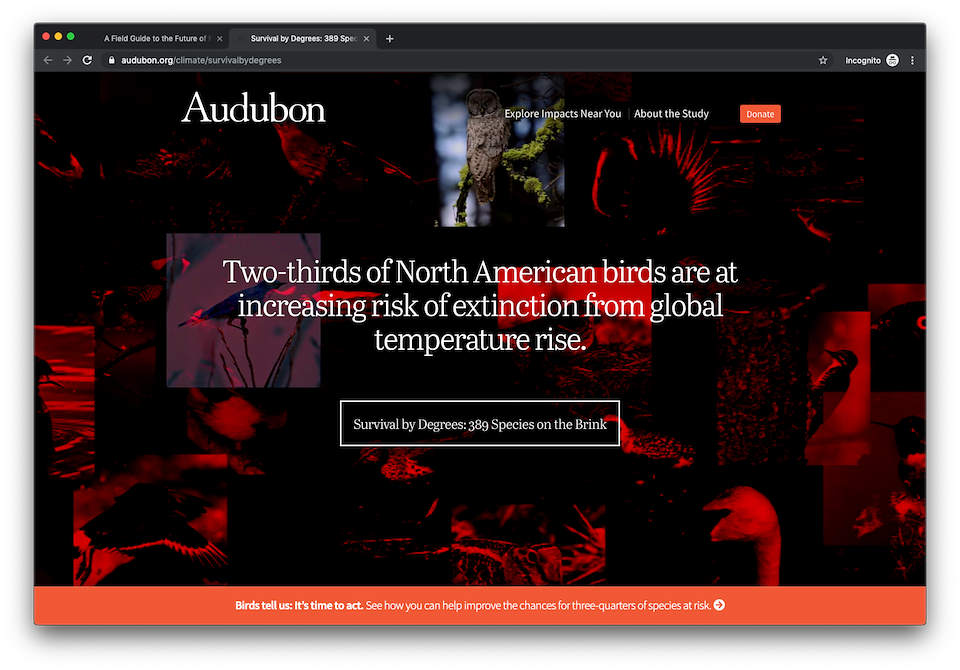The image size is (960, 670).
Task: Click the padlock site security icon
Action: (x=111, y=60)
